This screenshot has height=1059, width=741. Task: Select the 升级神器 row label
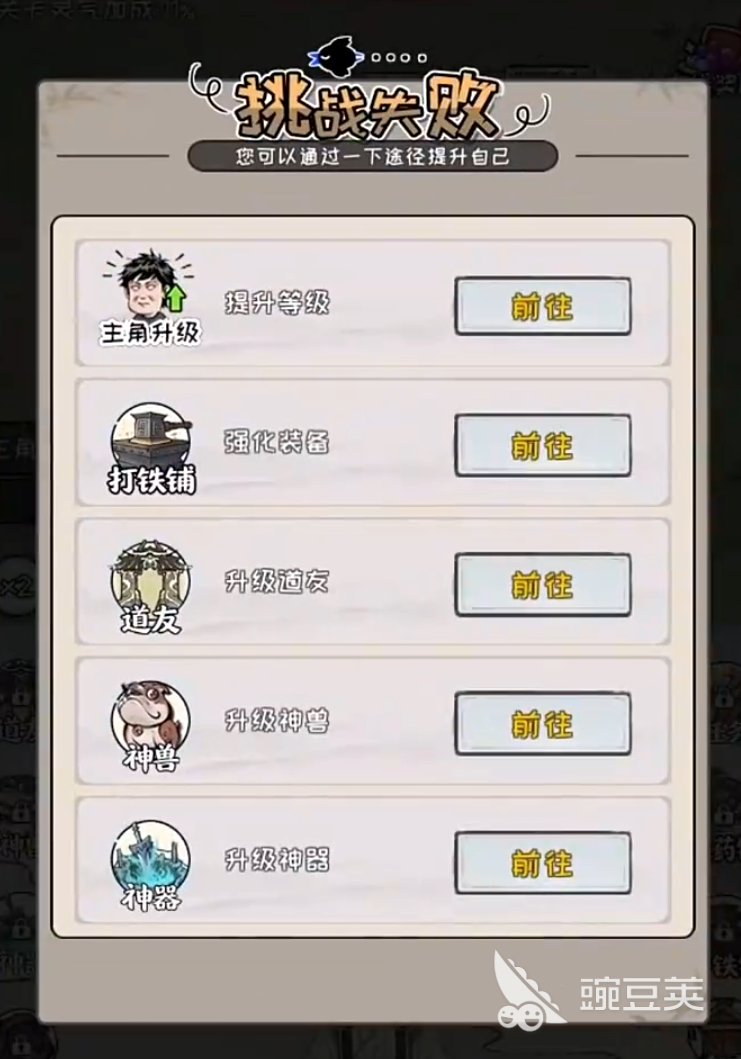[x=277, y=860]
